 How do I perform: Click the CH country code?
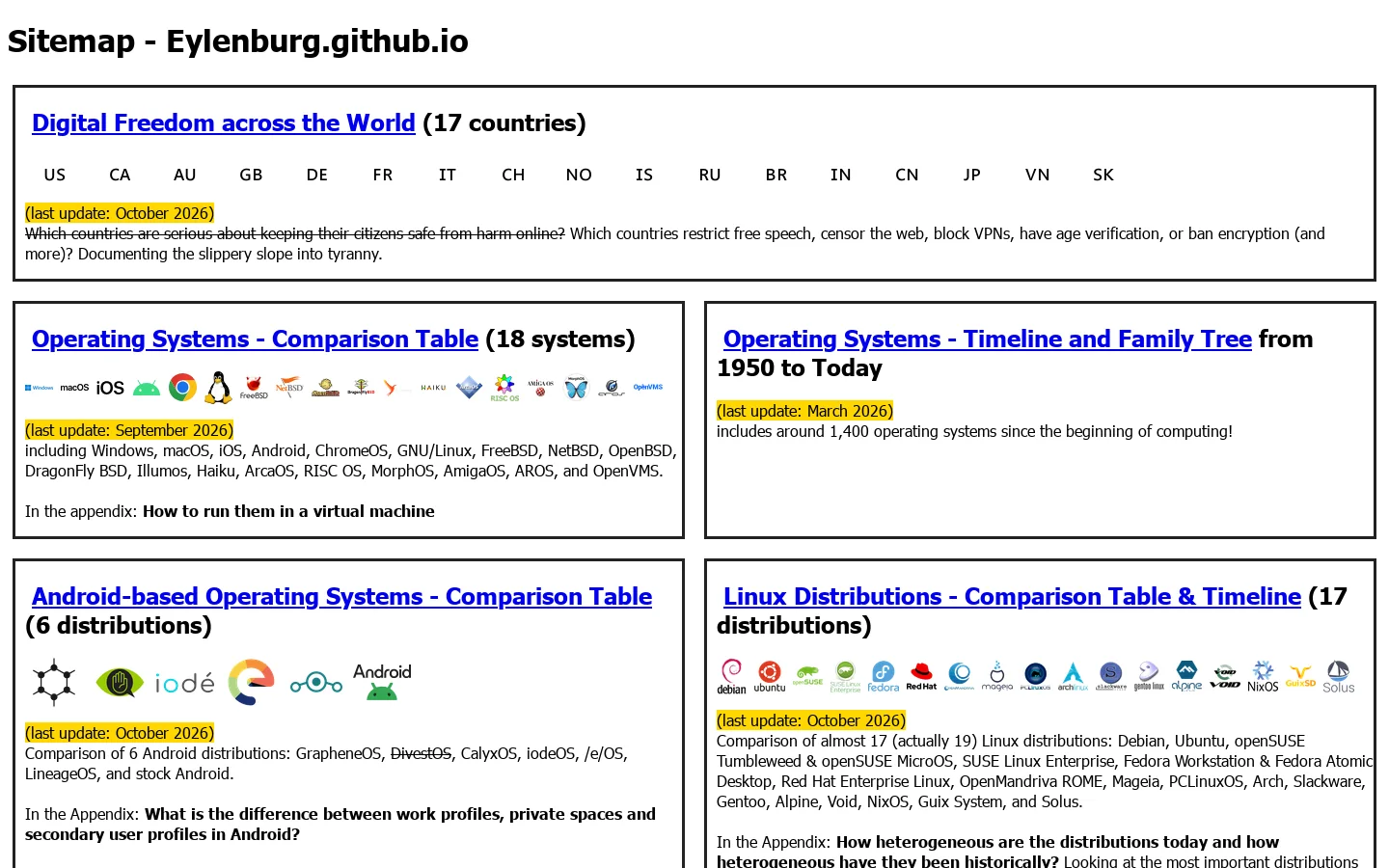pyautogui.click(x=513, y=175)
